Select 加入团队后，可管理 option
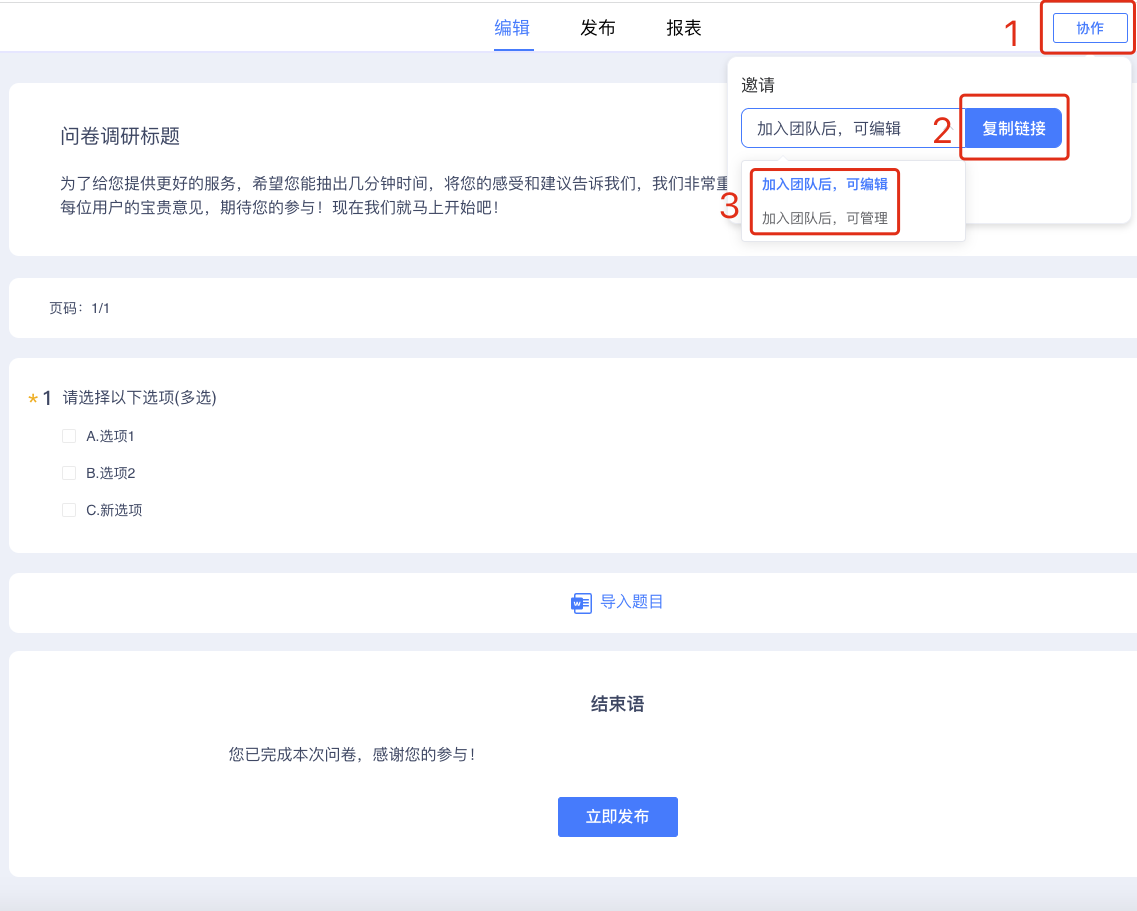Screen dimensions: 1137x911 pyautogui.click(x=824, y=218)
